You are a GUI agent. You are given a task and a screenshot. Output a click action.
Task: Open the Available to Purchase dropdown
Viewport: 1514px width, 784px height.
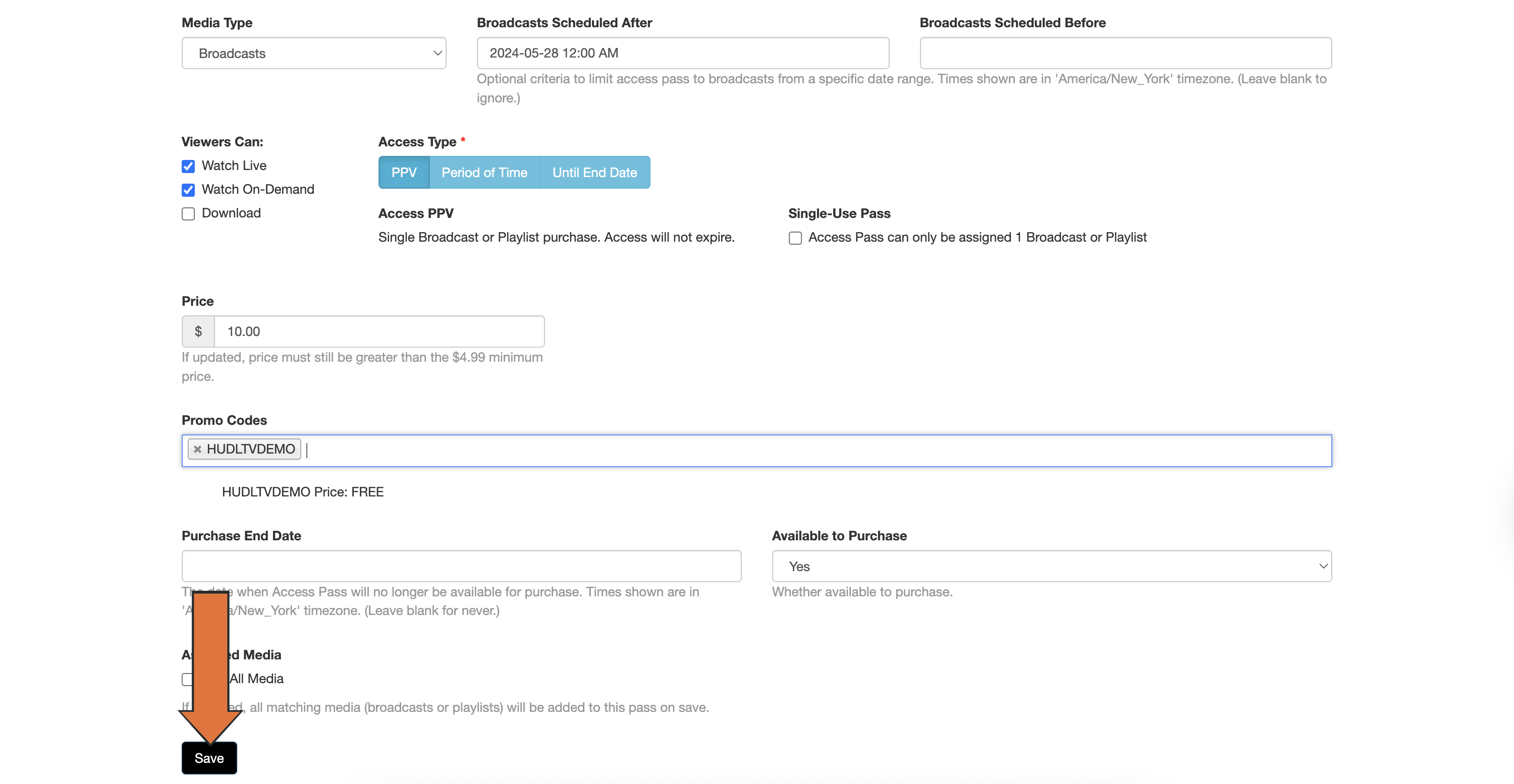1051,566
